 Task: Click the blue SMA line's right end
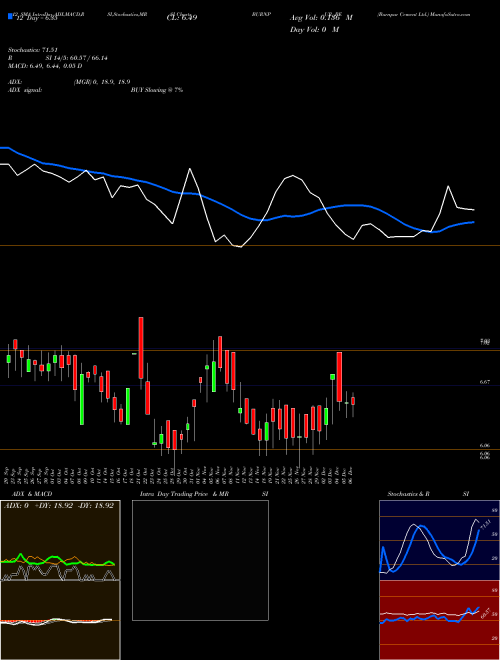(473, 222)
